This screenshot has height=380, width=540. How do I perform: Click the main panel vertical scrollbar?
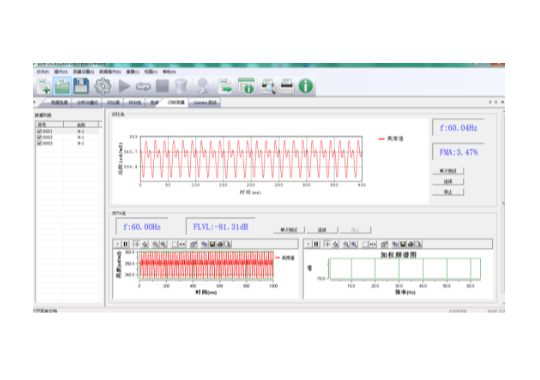click(503, 207)
